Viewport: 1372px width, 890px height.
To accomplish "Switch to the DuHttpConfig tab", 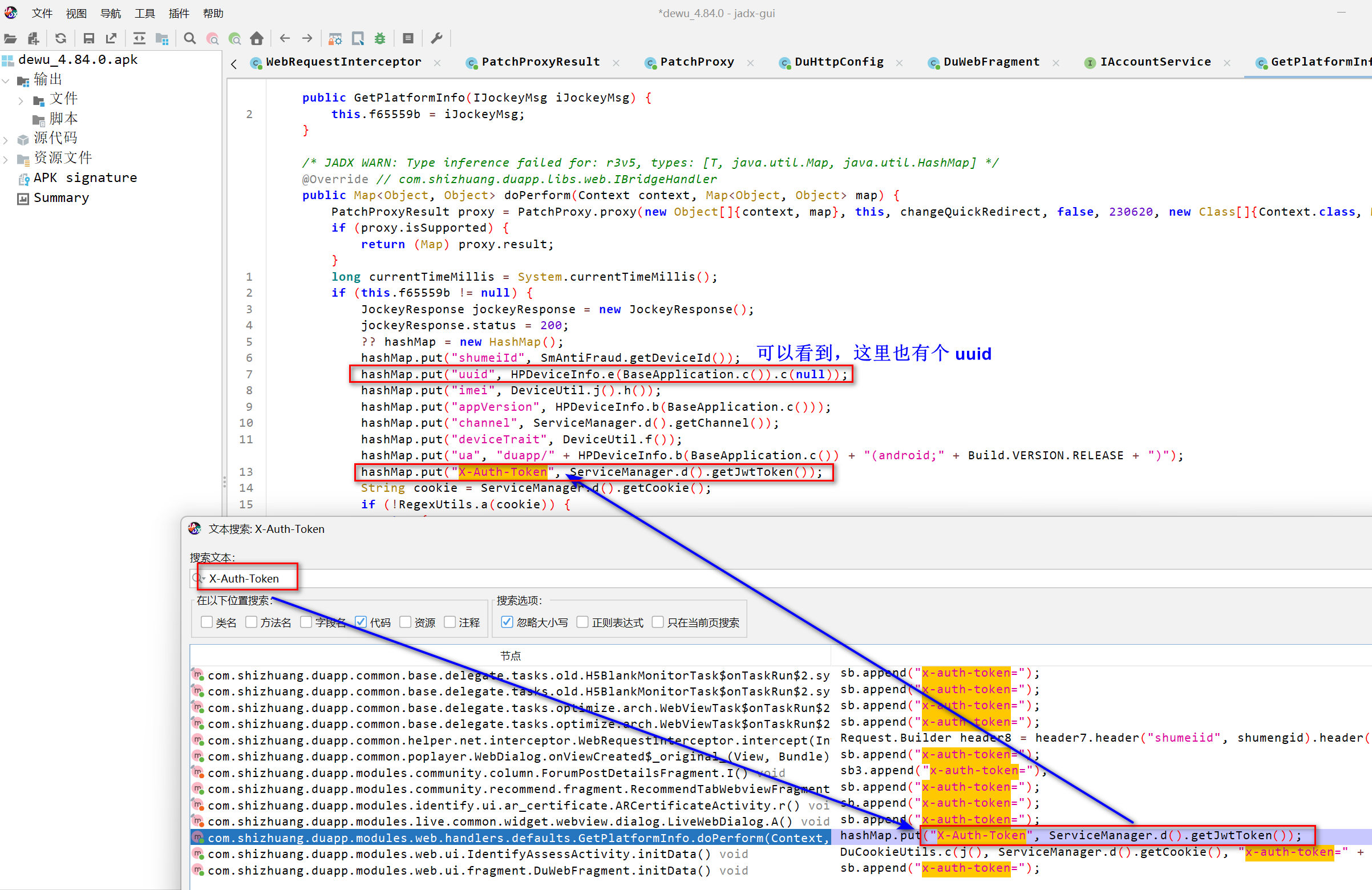I will pyautogui.click(x=838, y=62).
